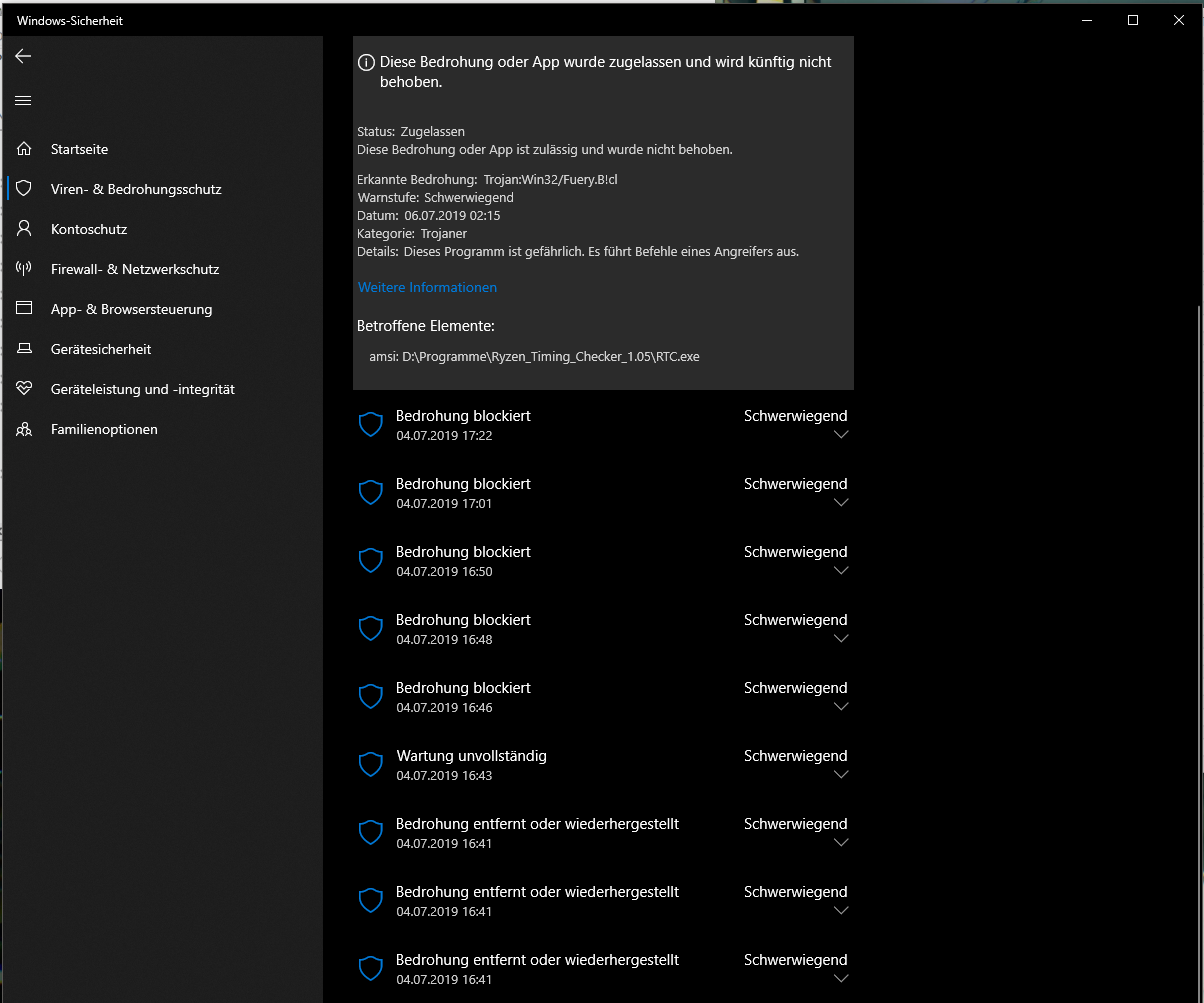1204x1003 pixels.
Task: Click the Betroffene Elemente heading
Action: point(426,326)
